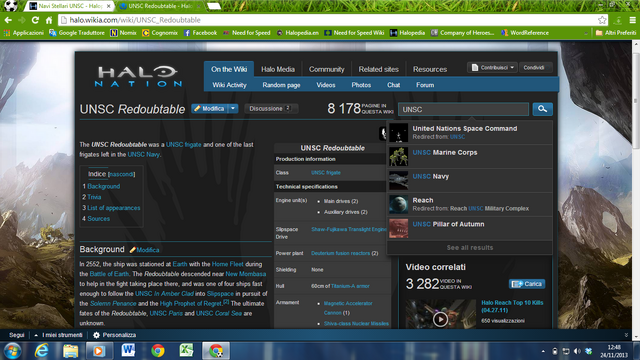Open Excel from taskbar
The height and width of the screenshot is (360, 640).
(187, 351)
